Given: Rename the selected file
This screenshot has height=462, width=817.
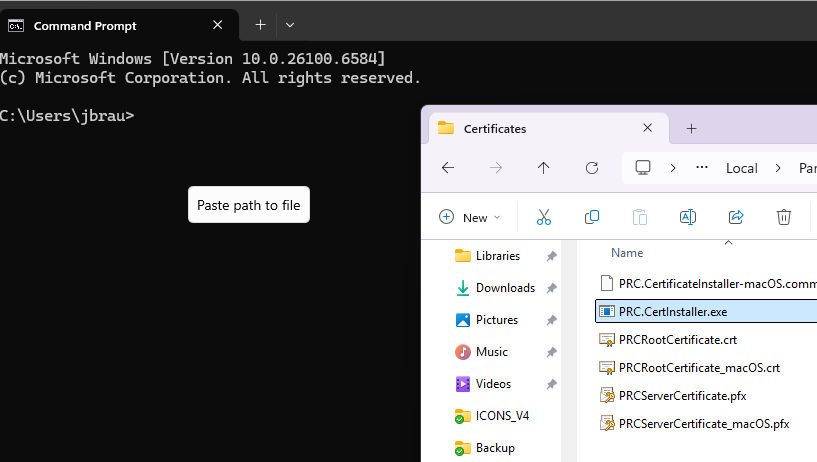Looking at the screenshot, I should 688,217.
